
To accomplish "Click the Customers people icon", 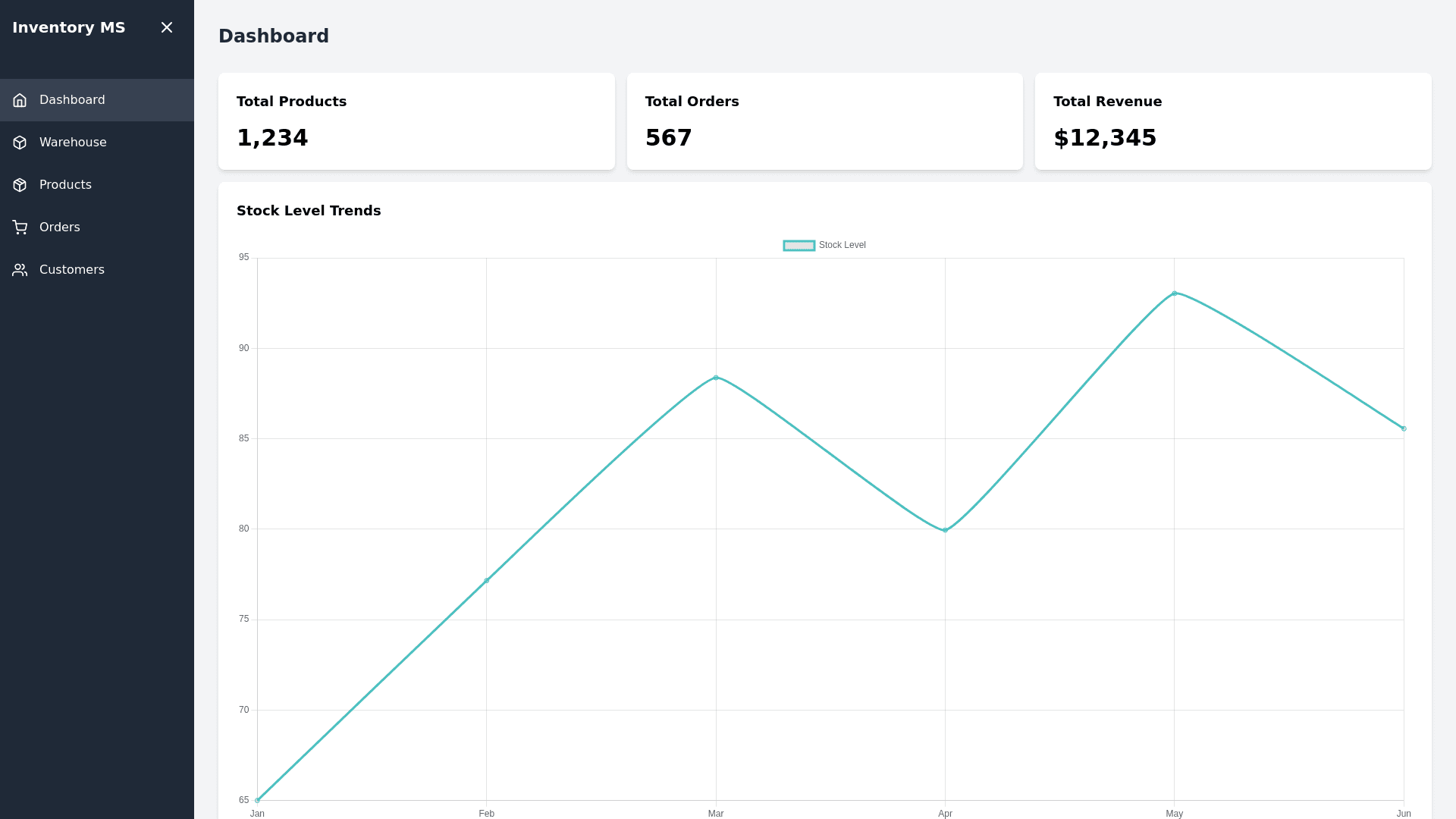I will click(x=20, y=270).
